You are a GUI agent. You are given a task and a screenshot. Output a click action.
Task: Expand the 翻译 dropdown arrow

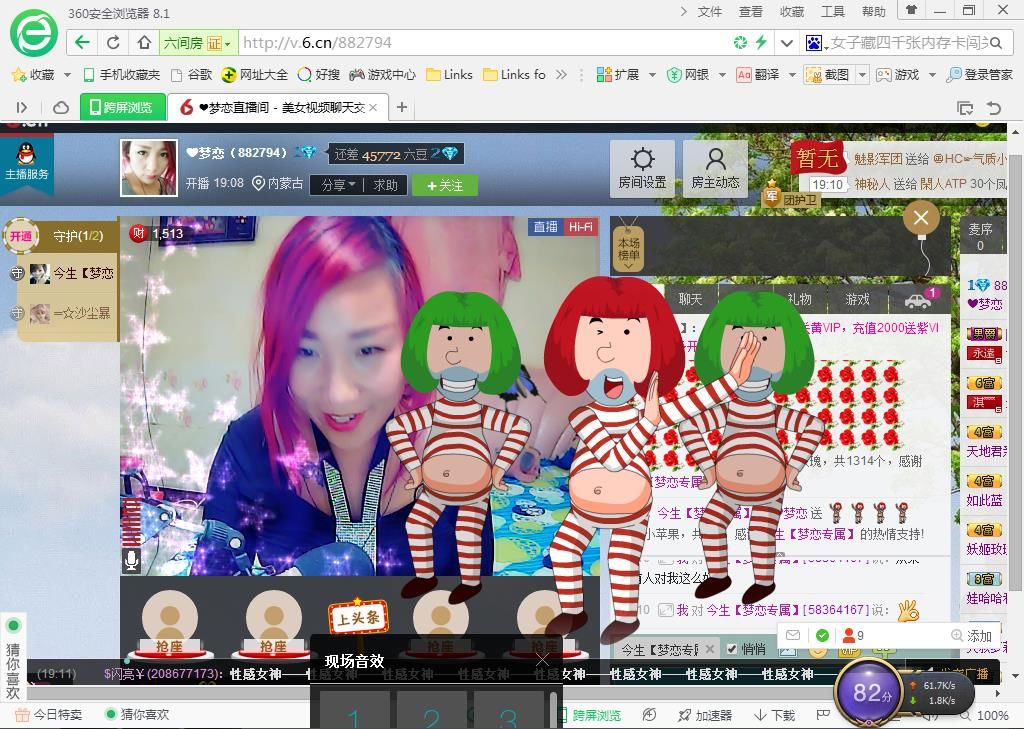point(792,75)
